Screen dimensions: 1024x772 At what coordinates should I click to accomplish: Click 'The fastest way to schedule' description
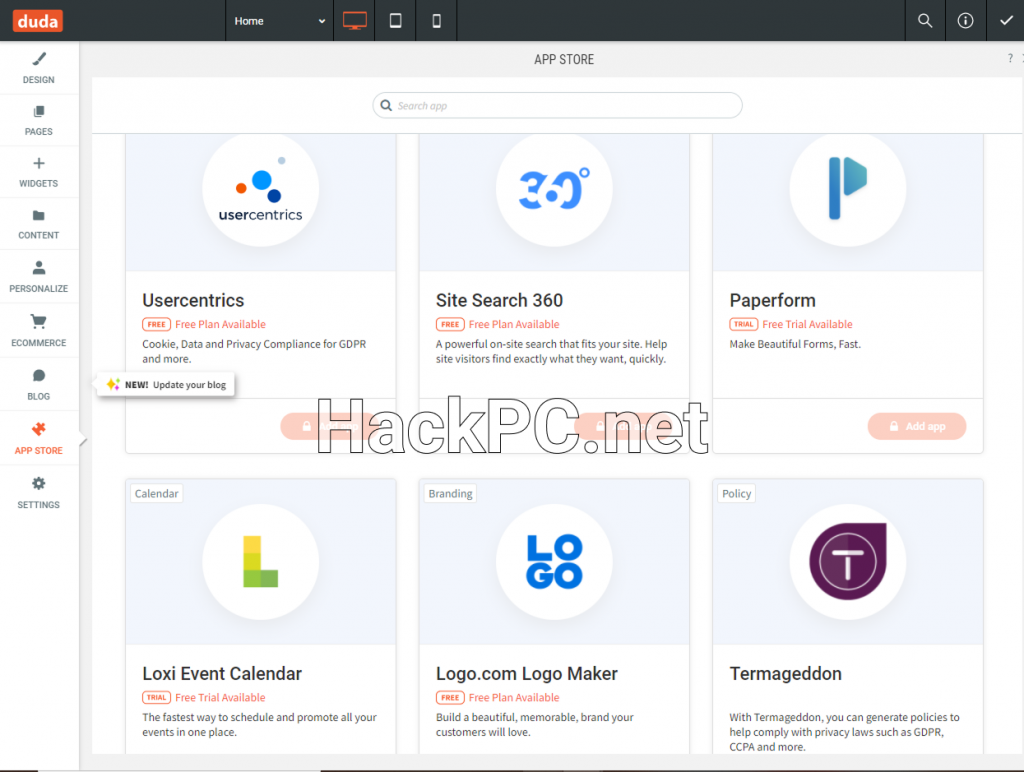tap(259, 725)
